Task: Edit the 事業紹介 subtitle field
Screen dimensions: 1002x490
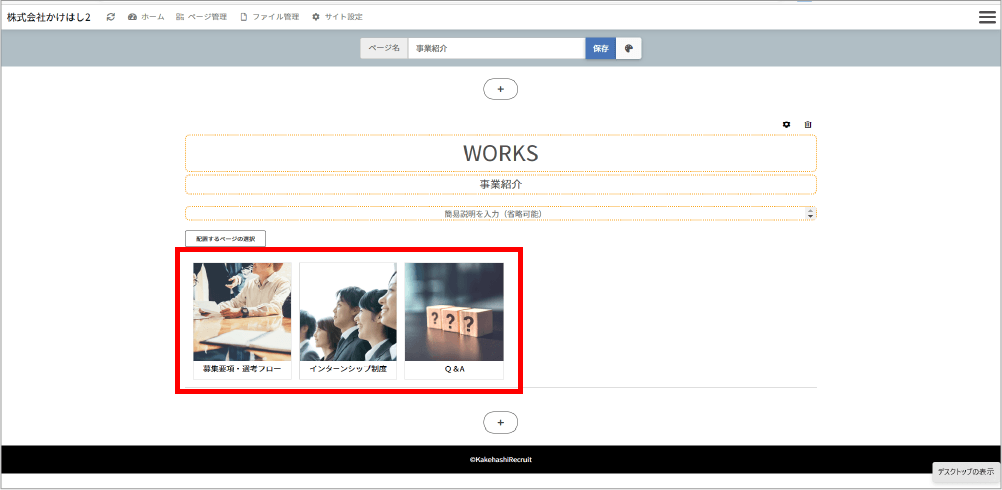Action: [501, 184]
